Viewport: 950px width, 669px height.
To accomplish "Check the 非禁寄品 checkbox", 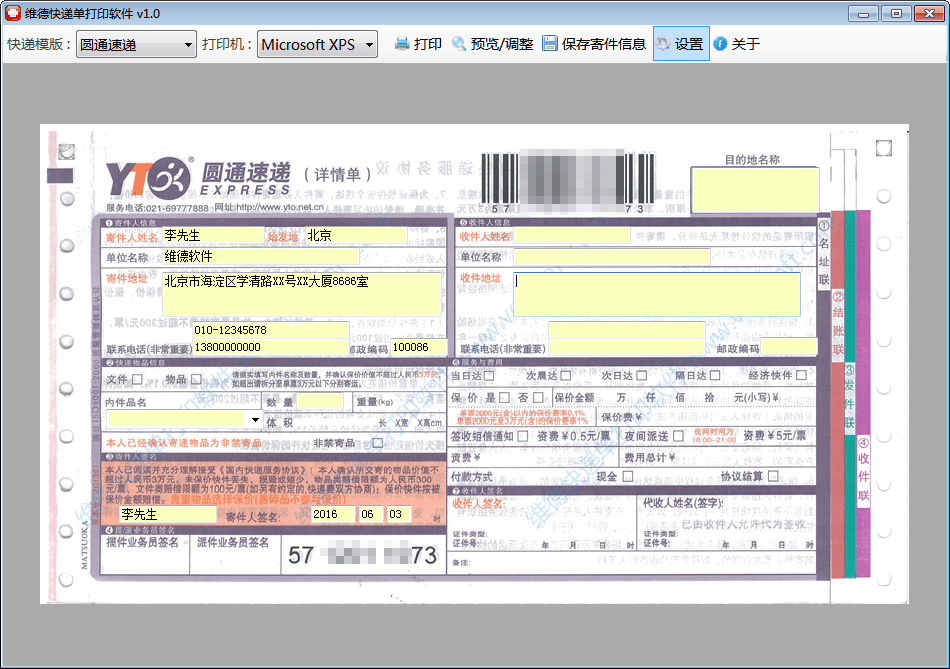I will coord(378,443).
